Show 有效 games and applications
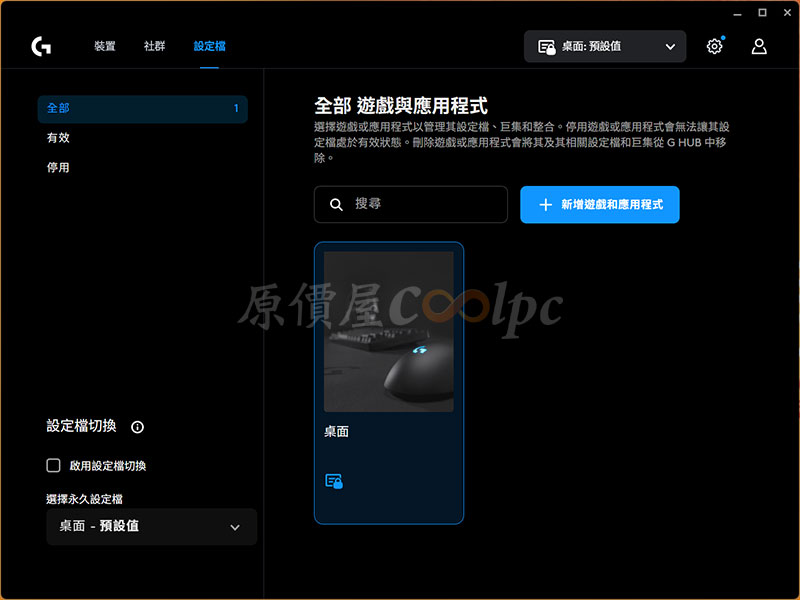Image resolution: width=800 pixels, height=600 pixels. (58, 138)
